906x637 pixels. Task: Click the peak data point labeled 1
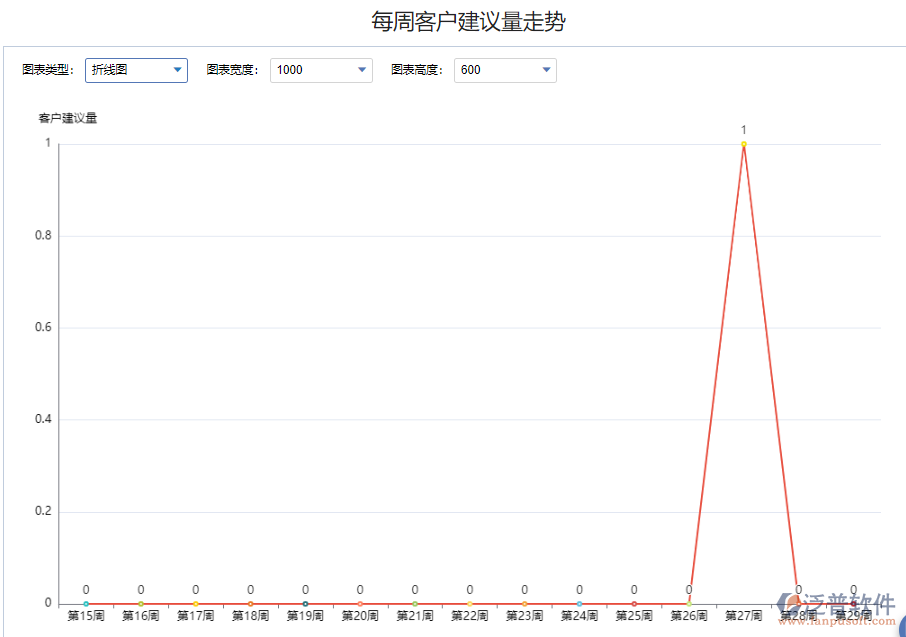743,143
